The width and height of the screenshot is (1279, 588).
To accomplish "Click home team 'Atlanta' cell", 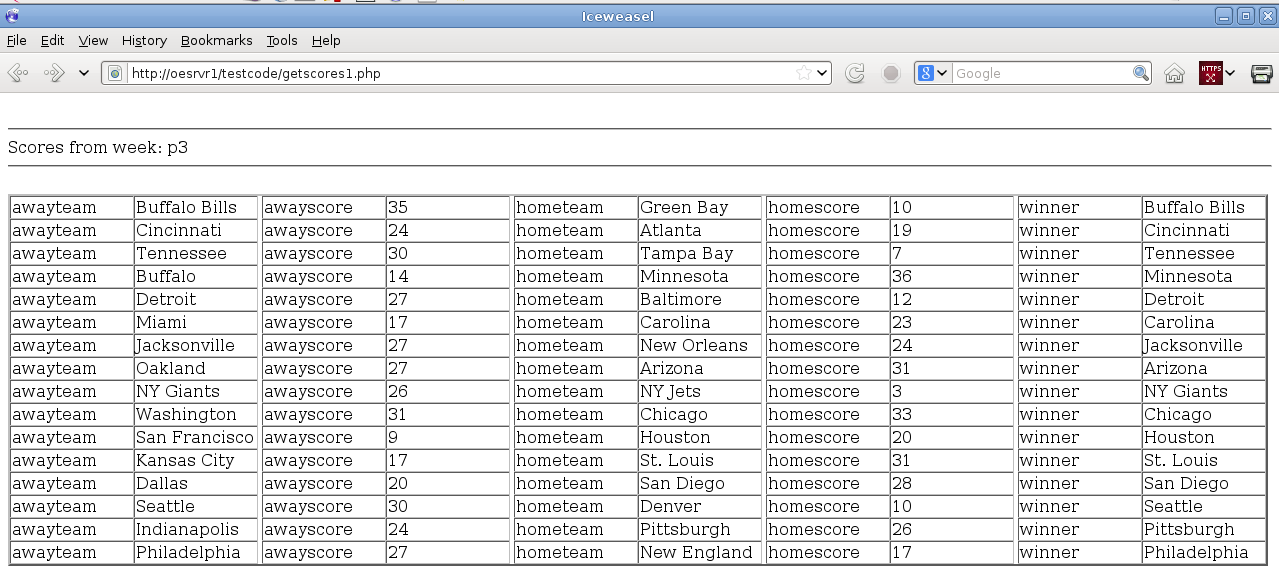I will [700, 230].
